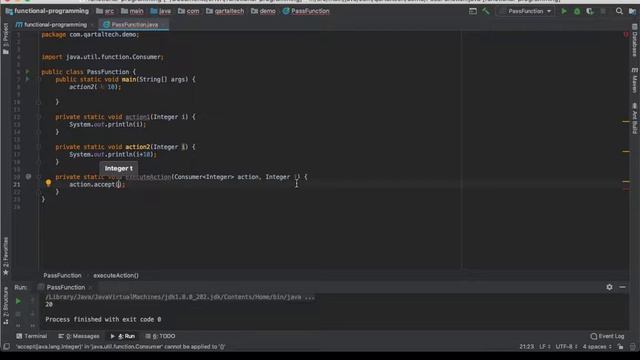This screenshot has height=360, width=640.
Task: Click run gutter arrow beside main method
Action: [27, 79]
